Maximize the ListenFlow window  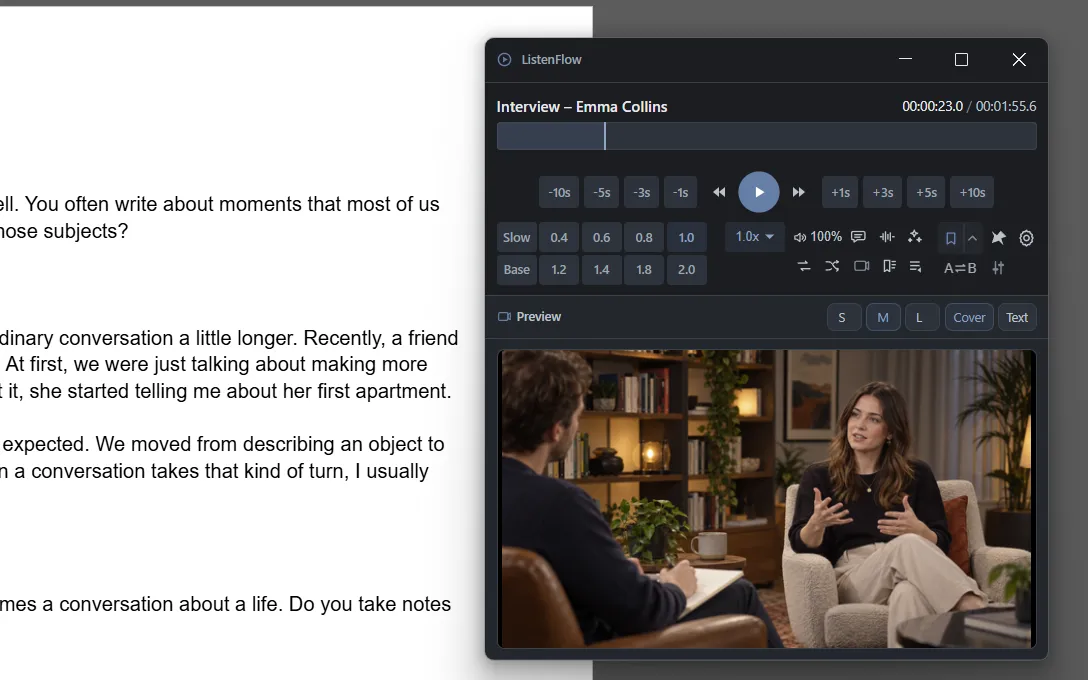coord(961,60)
